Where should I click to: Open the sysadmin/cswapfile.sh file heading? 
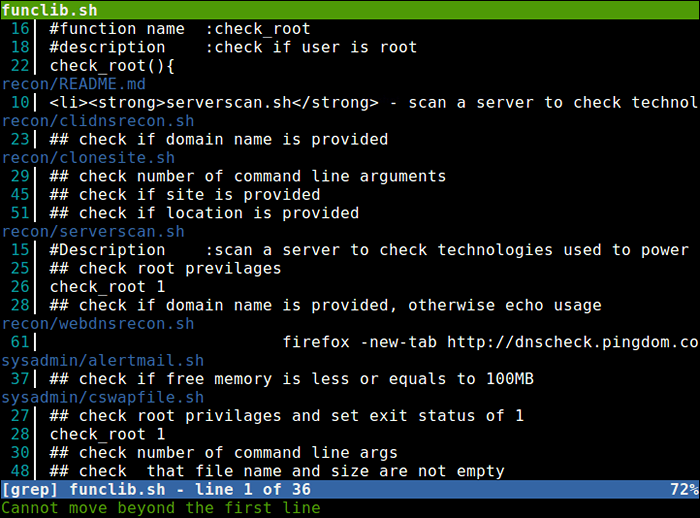(102, 398)
